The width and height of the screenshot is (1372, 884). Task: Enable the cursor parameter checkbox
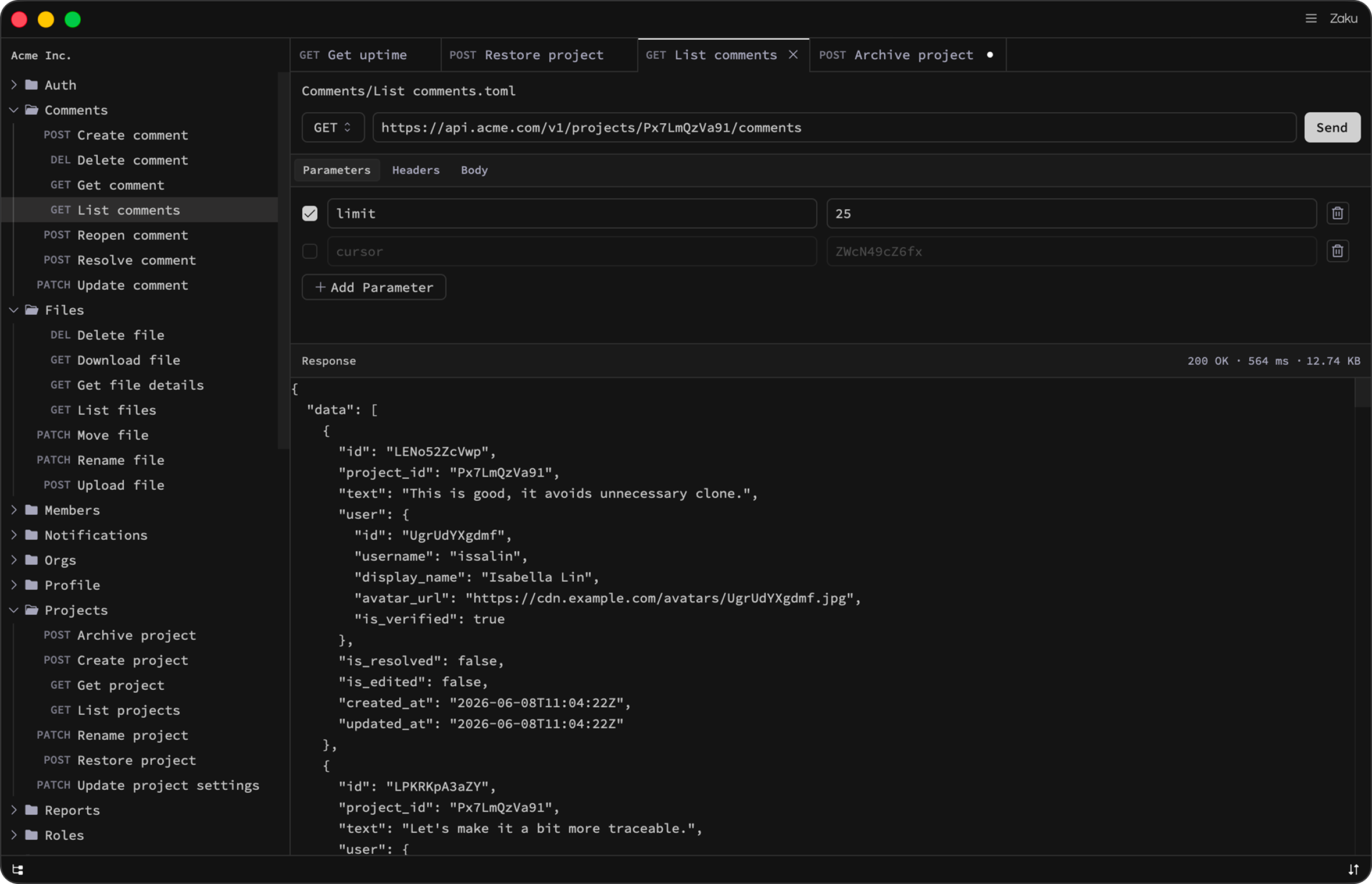(310, 251)
